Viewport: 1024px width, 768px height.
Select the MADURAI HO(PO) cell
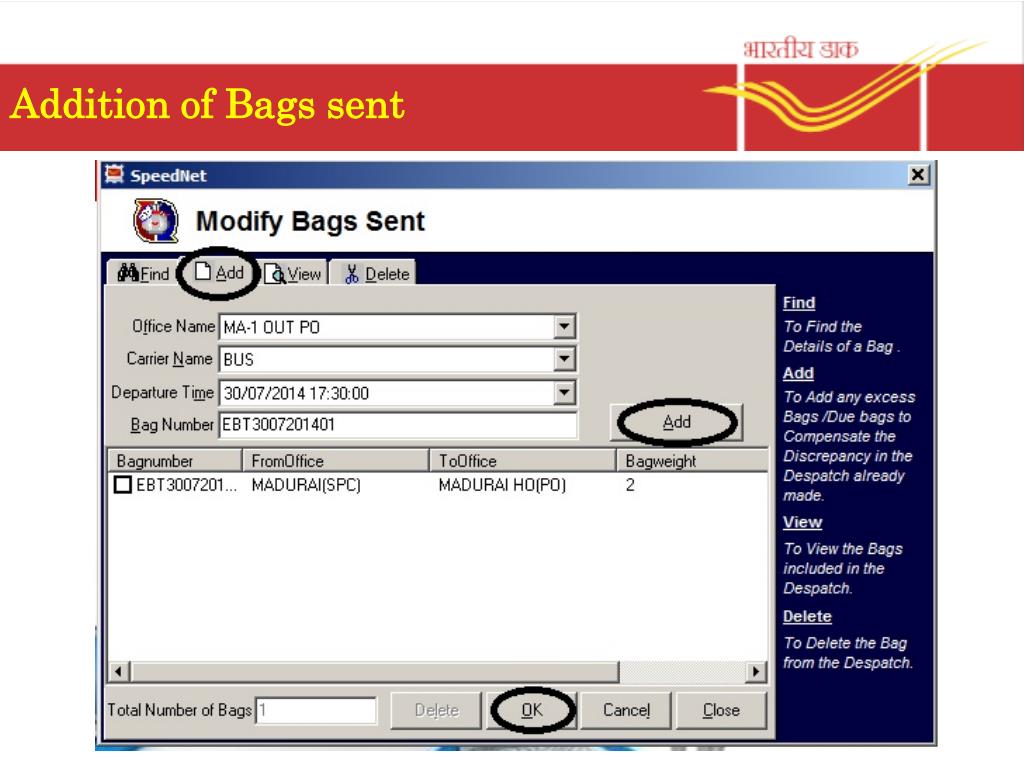pyautogui.click(x=502, y=485)
